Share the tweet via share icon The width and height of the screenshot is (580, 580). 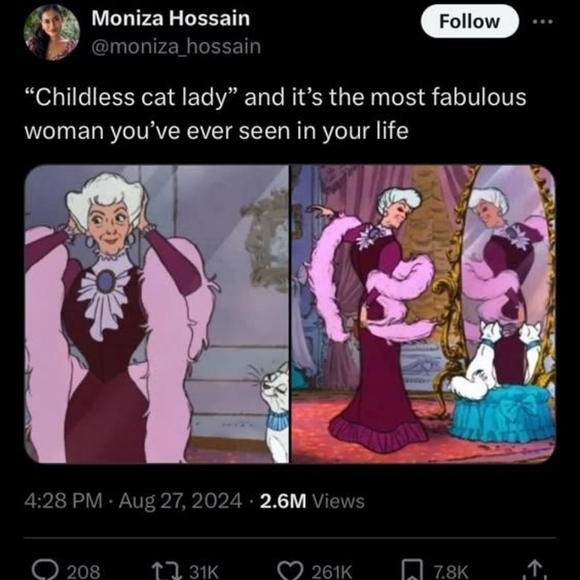click(534, 570)
